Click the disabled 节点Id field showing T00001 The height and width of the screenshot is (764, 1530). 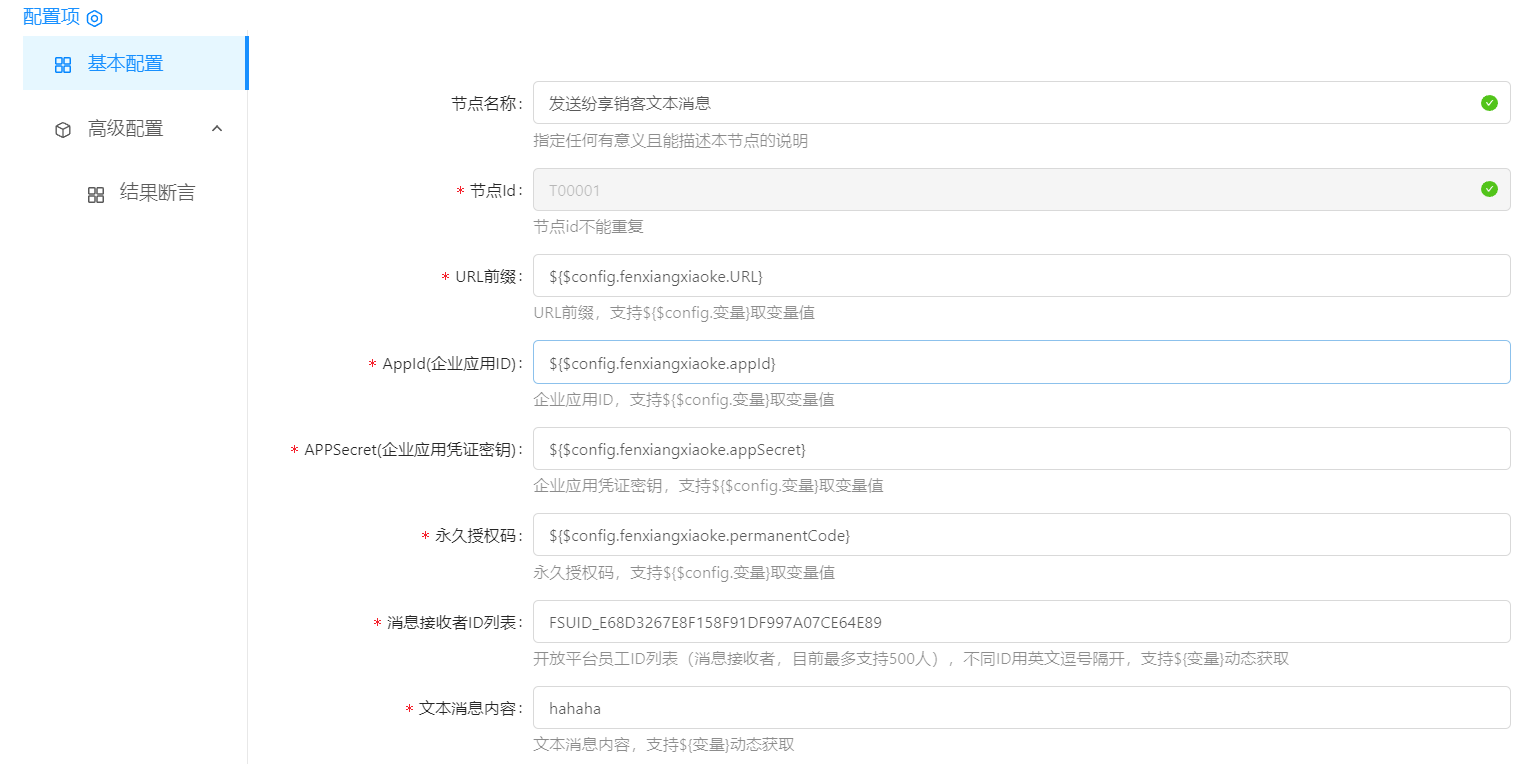pos(1000,189)
